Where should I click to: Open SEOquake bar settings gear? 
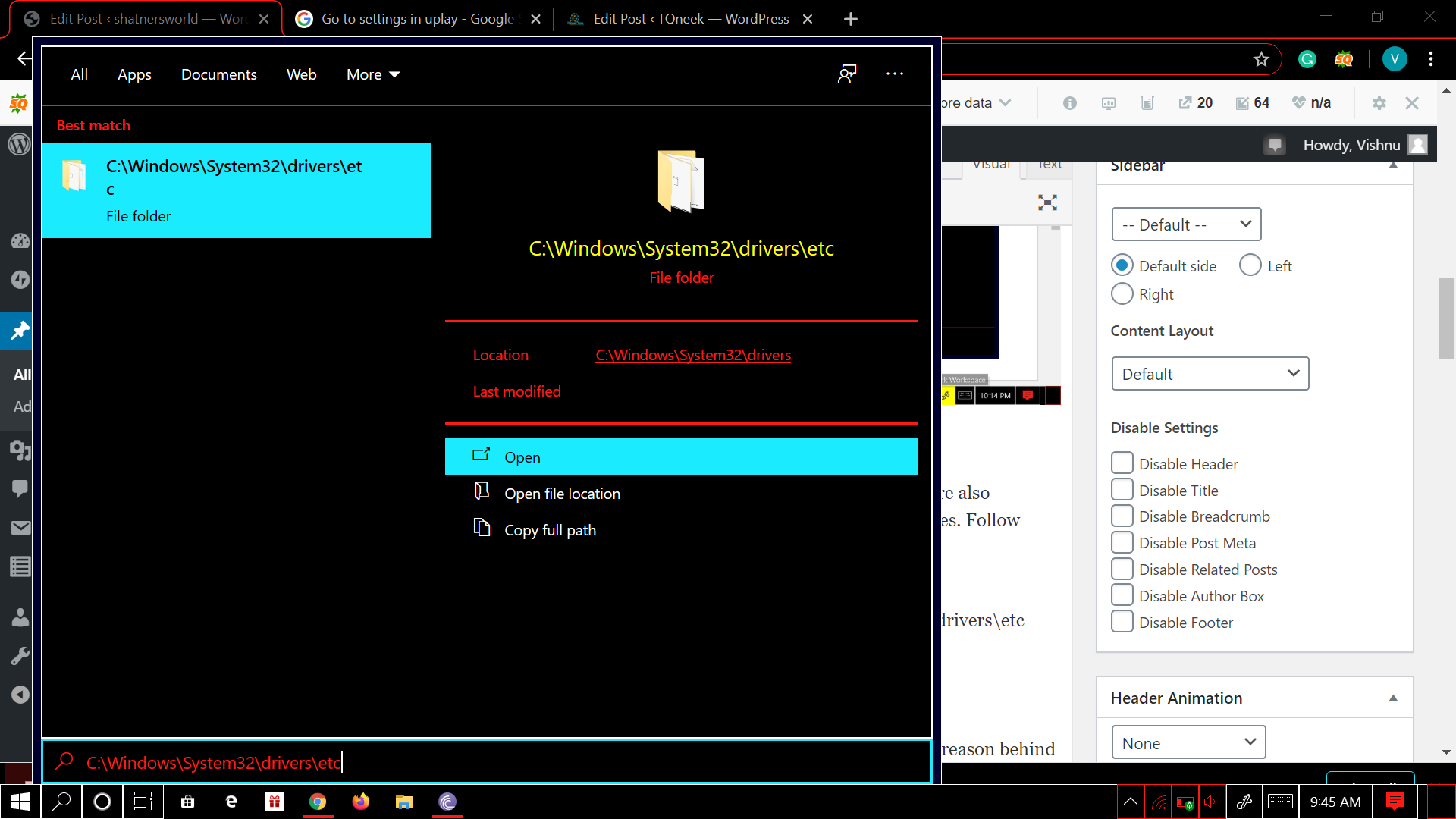[1379, 103]
